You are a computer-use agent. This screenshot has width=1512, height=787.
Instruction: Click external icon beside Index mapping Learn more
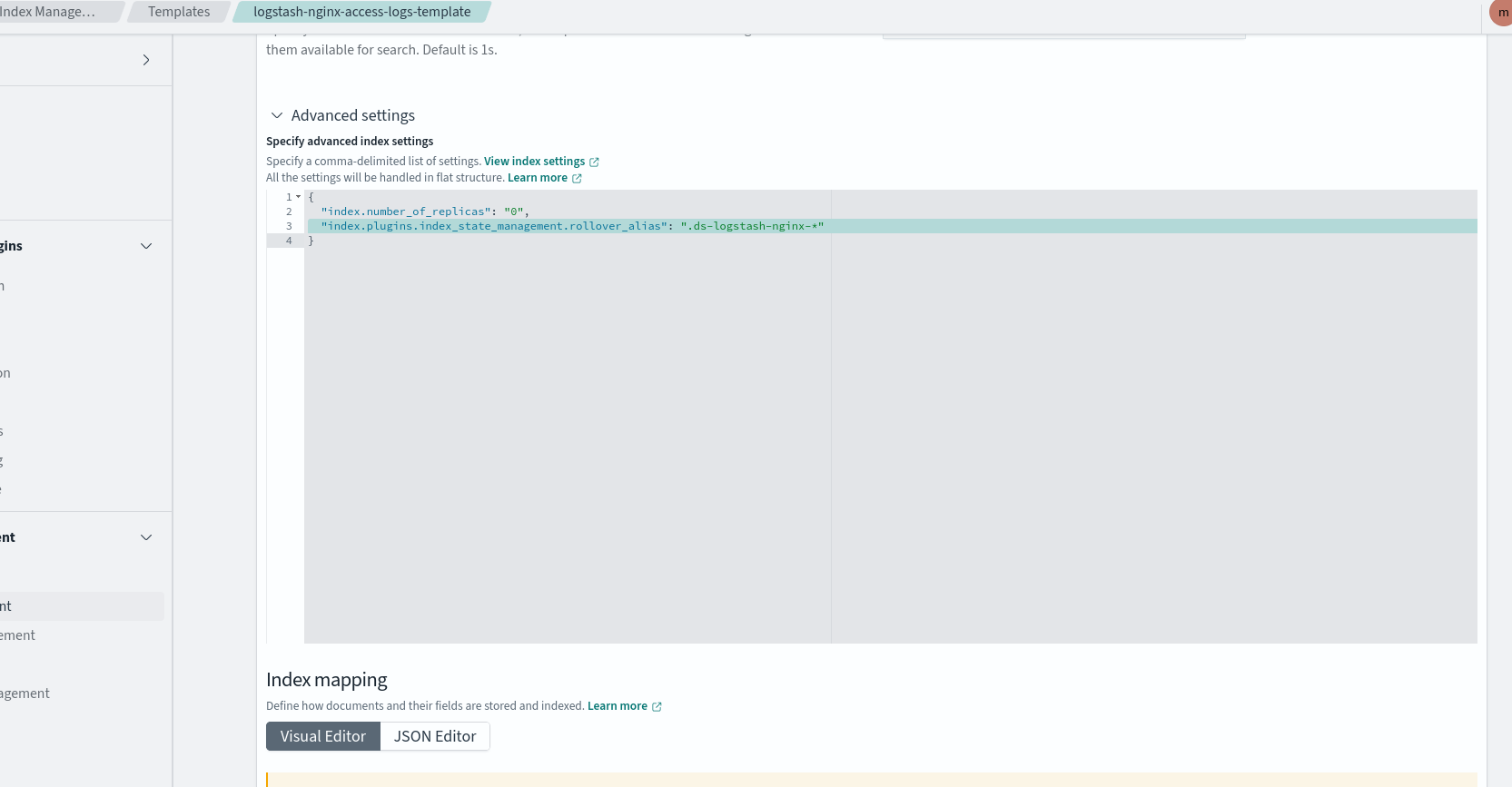coord(657,707)
